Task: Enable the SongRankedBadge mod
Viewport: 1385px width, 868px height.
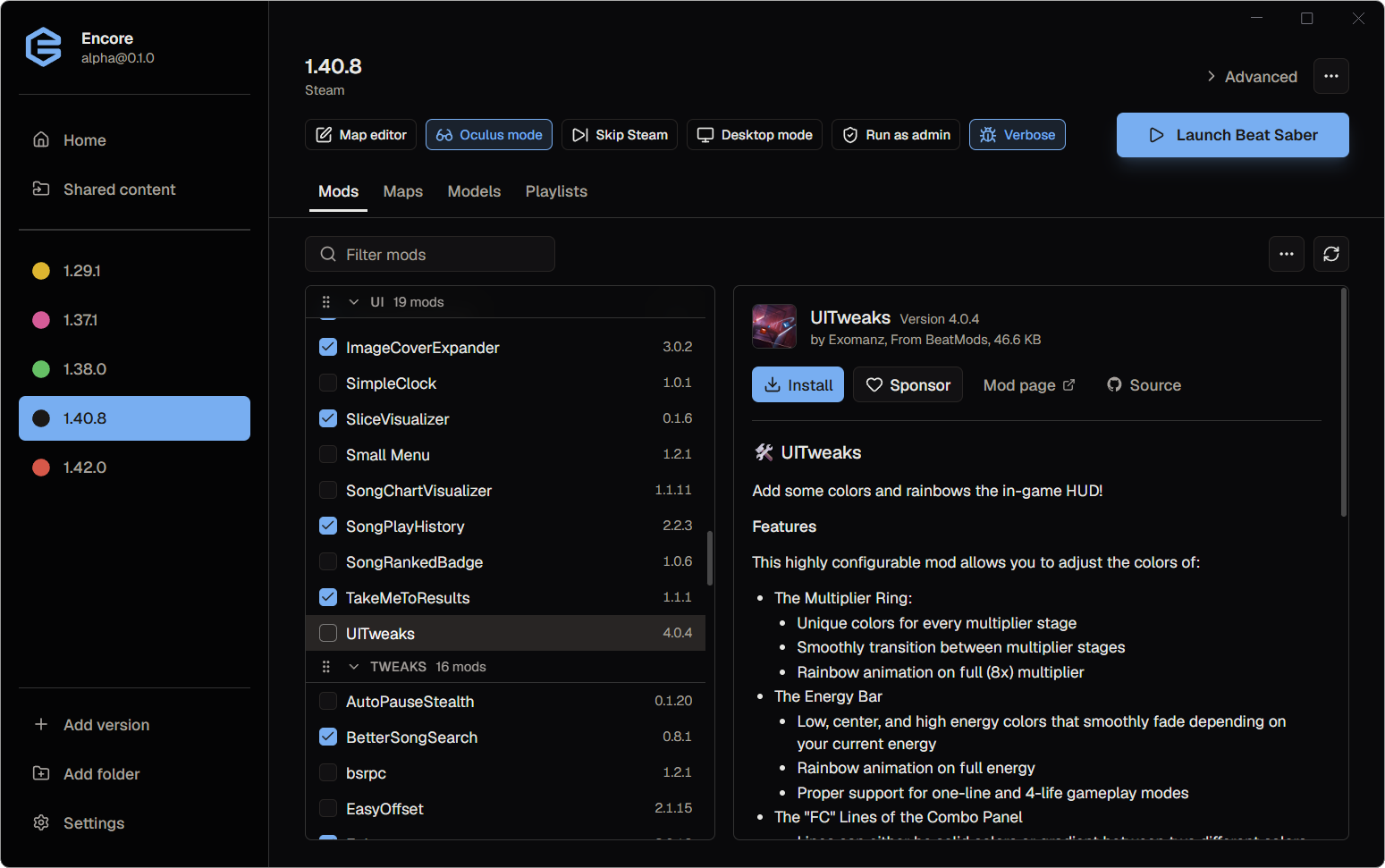Action: click(328, 561)
